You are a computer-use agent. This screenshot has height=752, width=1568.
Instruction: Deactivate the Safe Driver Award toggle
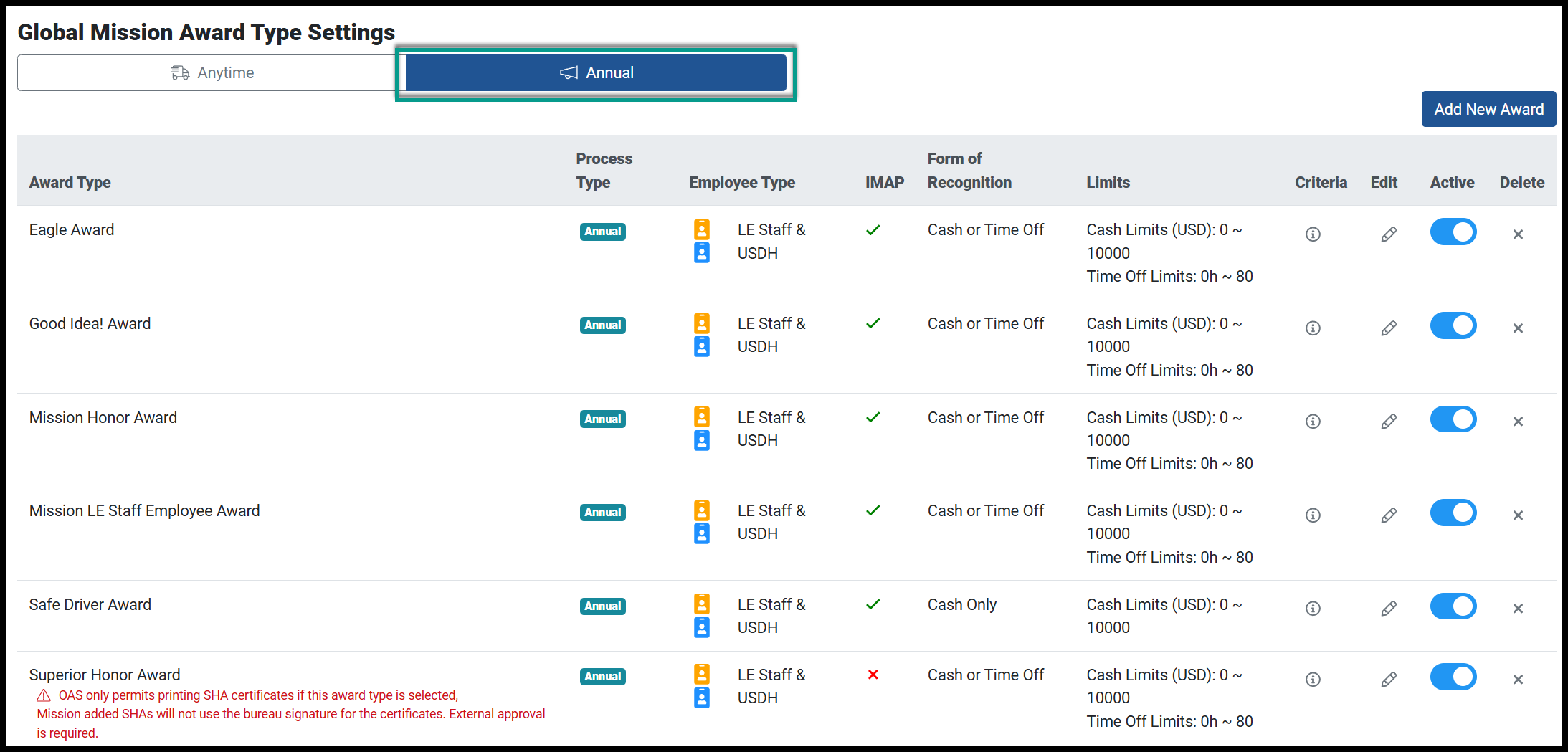point(1453,606)
